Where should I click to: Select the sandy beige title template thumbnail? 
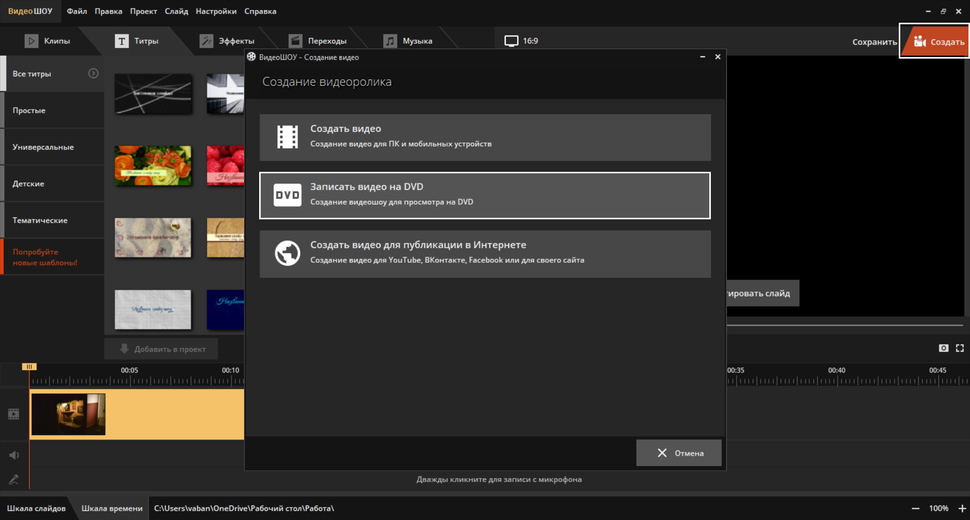[153, 237]
